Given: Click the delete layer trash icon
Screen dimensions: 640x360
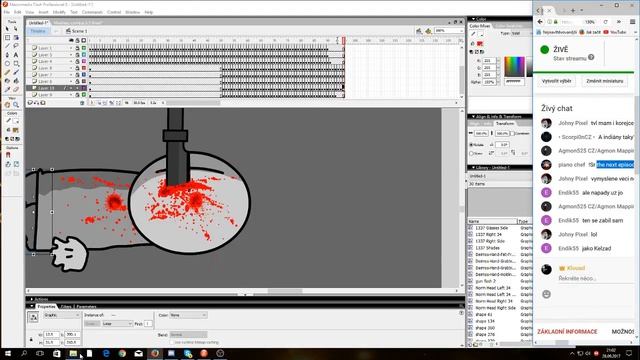Looking at the screenshot, I should (x=82, y=103).
